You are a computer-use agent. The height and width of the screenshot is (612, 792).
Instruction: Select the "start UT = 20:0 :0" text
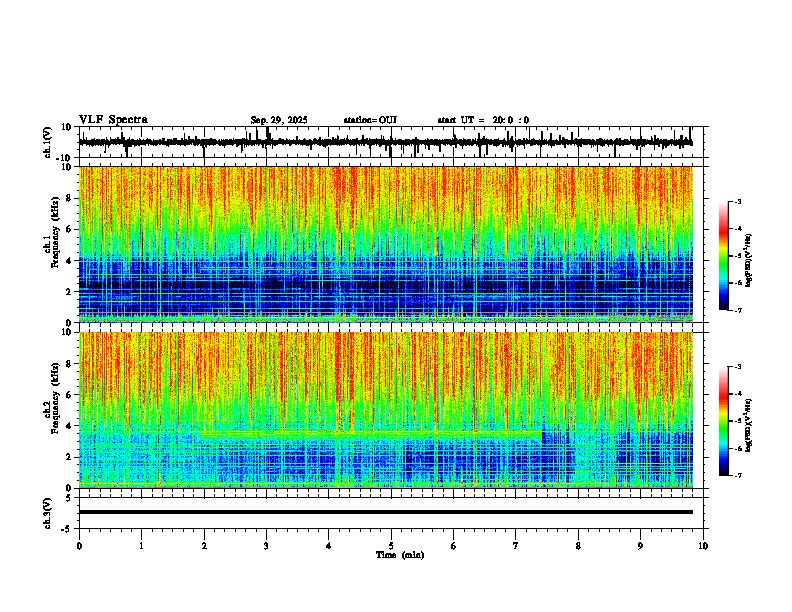tap(483, 120)
